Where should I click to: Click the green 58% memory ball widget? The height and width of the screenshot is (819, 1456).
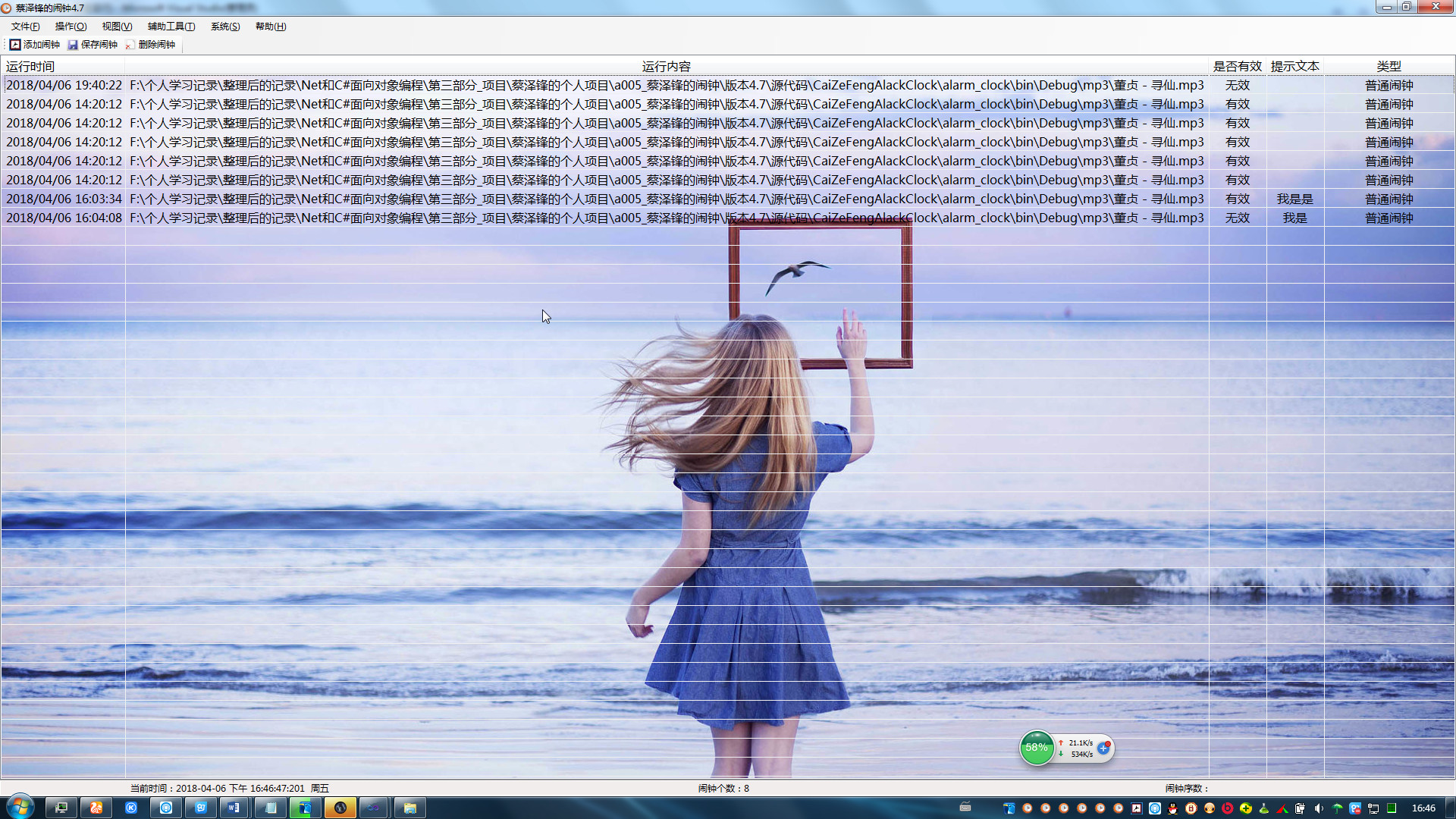1037,748
